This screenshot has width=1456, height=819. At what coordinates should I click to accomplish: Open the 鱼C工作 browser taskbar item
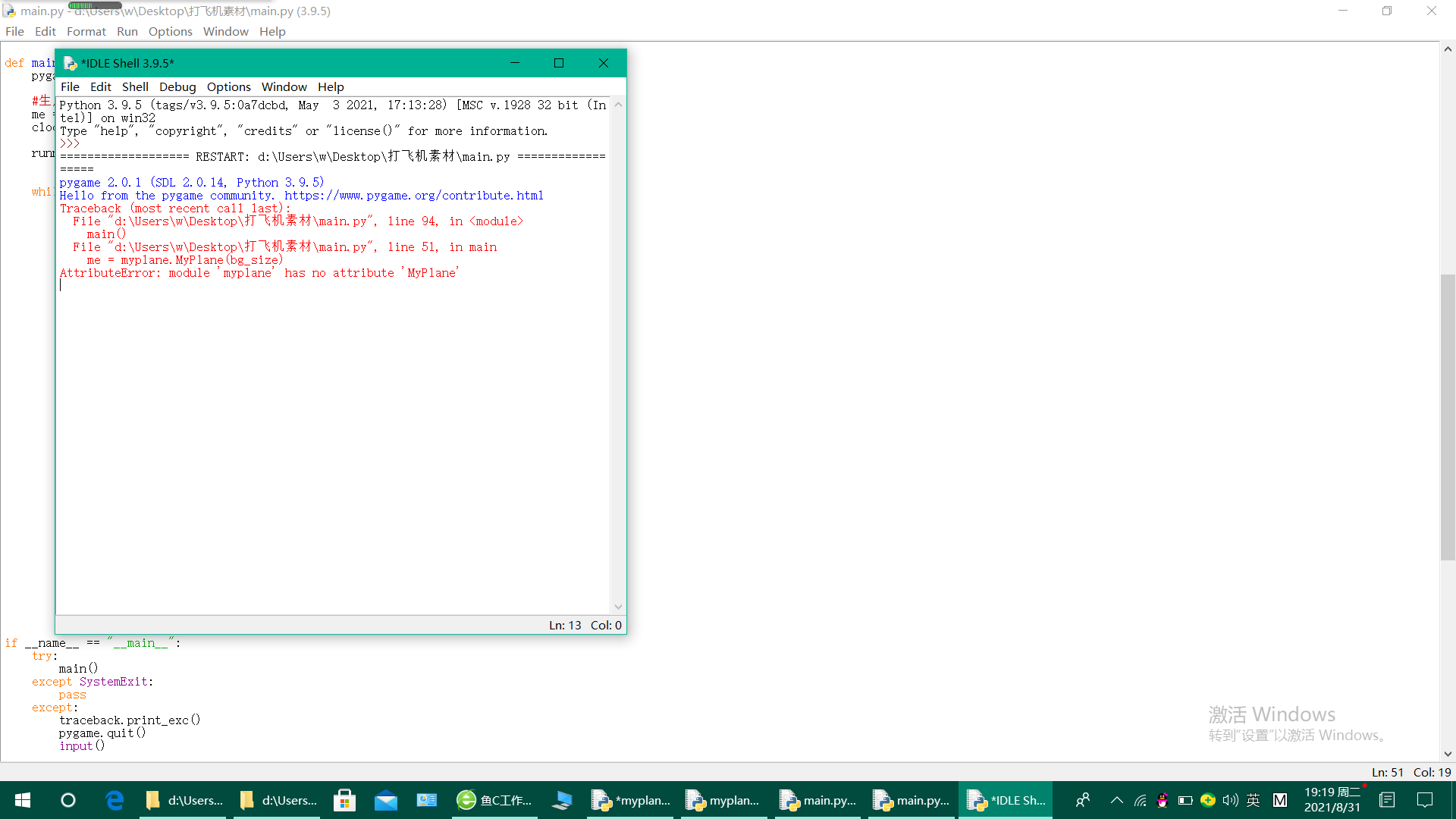pyautogui.click(x=494, y=800)
